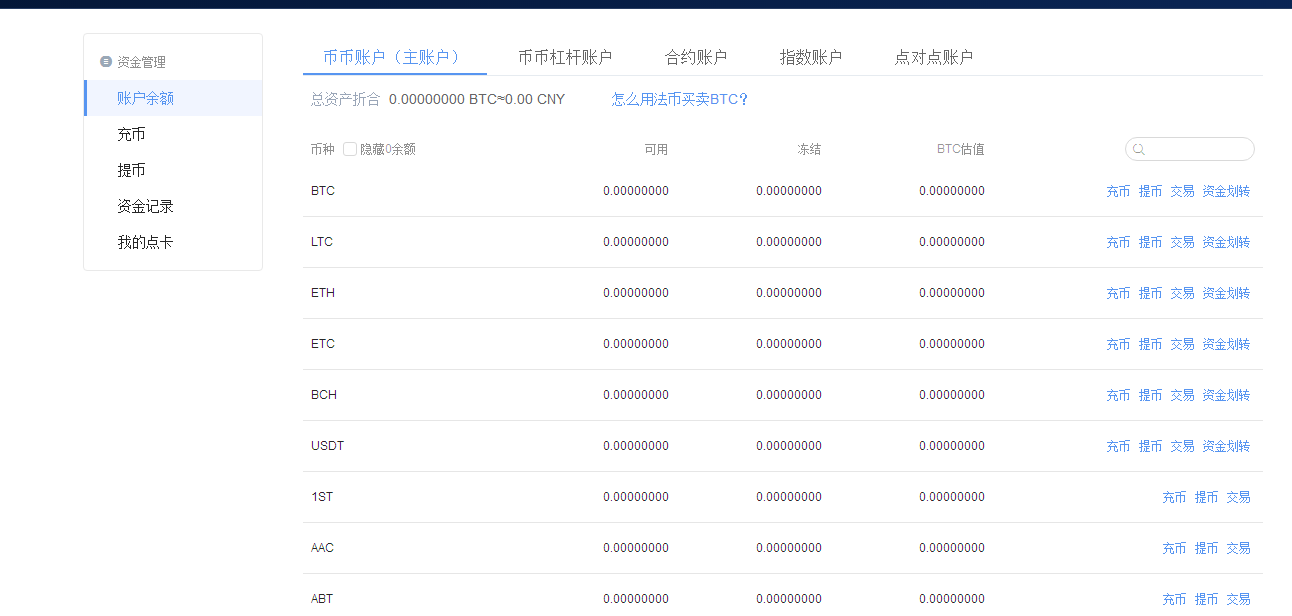1292x616 pixels.
Task: Click the magnifier icon in the search box
Action: 1139,149
